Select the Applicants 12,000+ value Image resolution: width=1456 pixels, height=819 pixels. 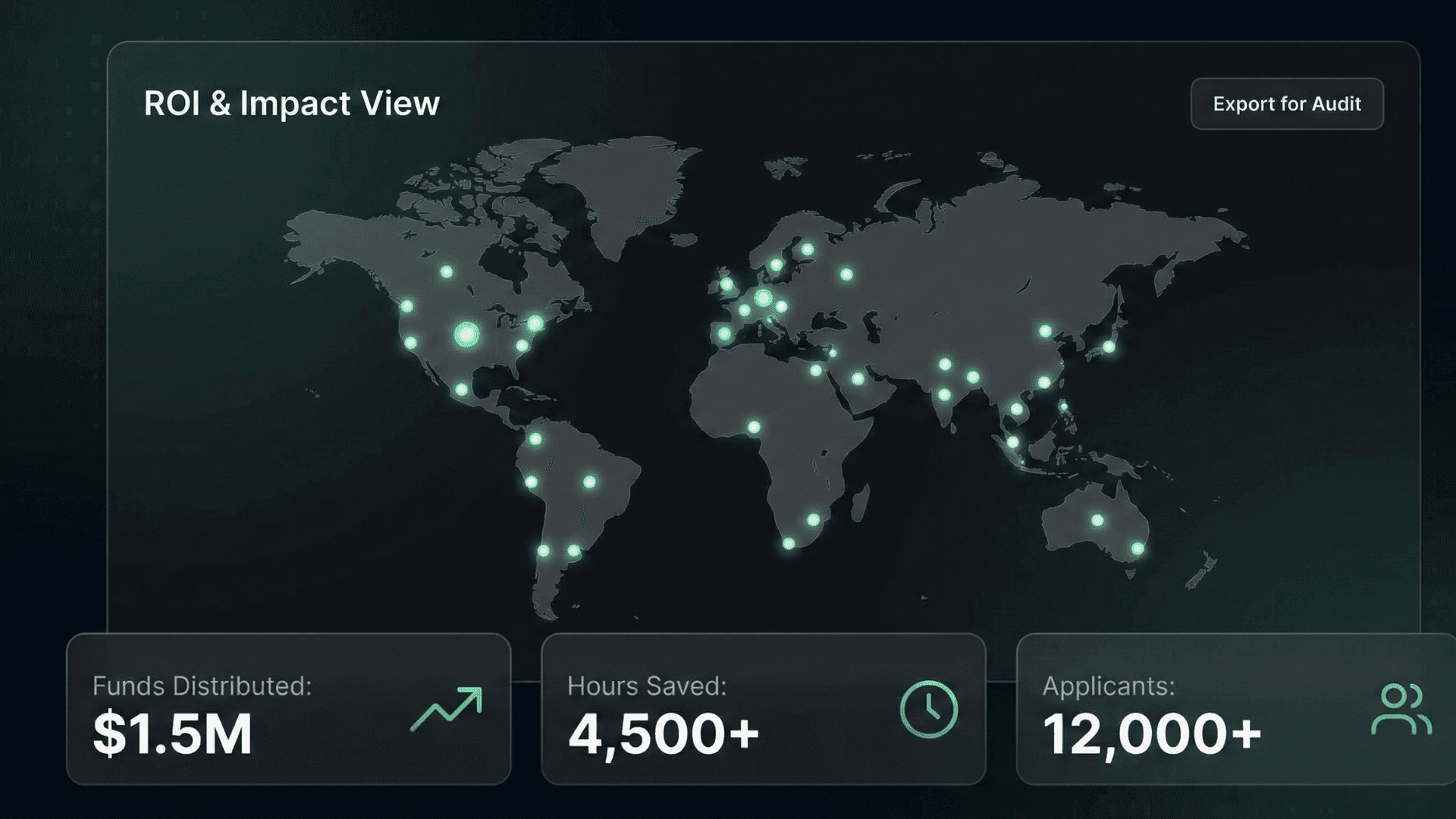[x=1152, y=734]
